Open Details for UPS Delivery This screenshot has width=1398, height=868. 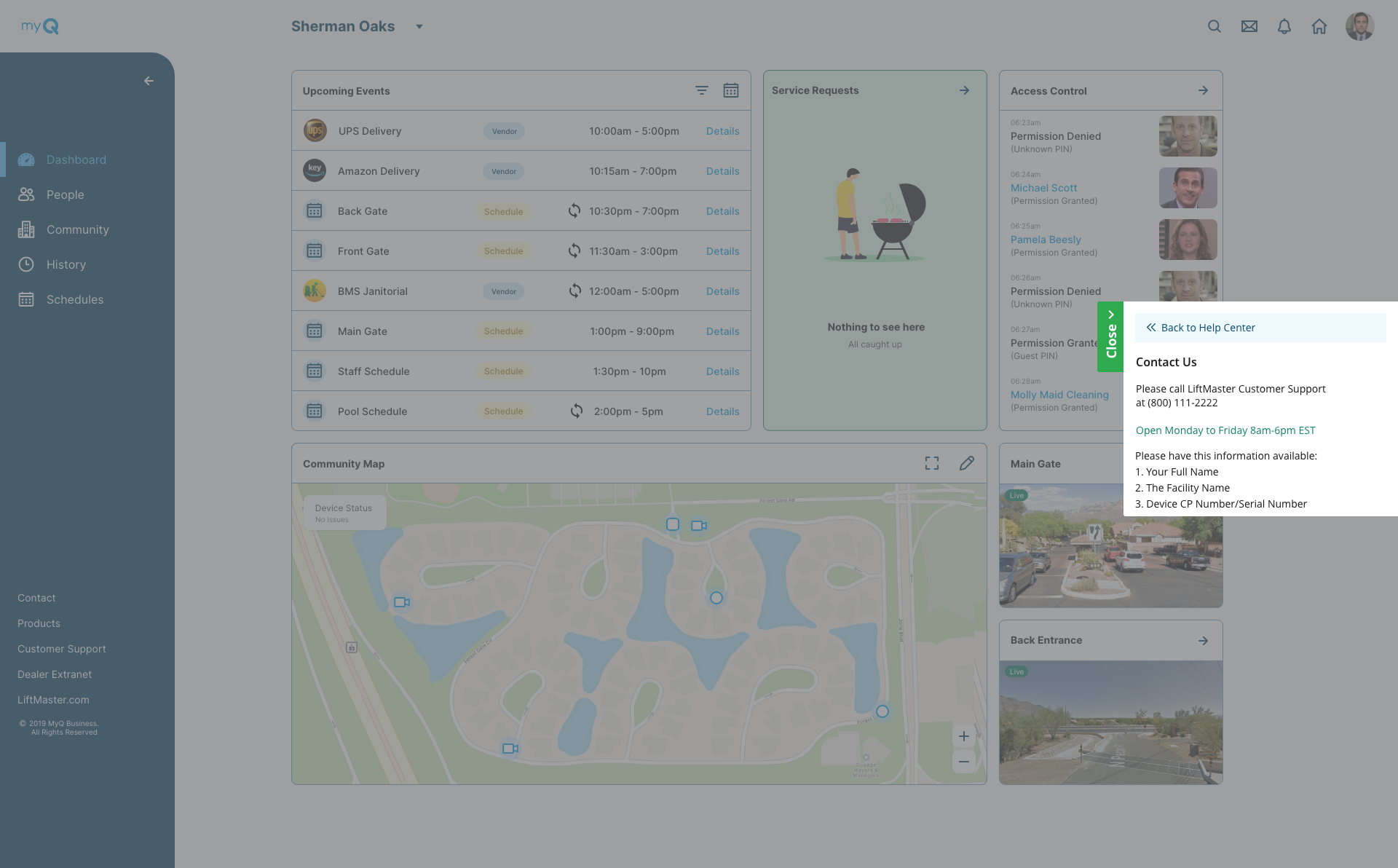click(722, 131)
